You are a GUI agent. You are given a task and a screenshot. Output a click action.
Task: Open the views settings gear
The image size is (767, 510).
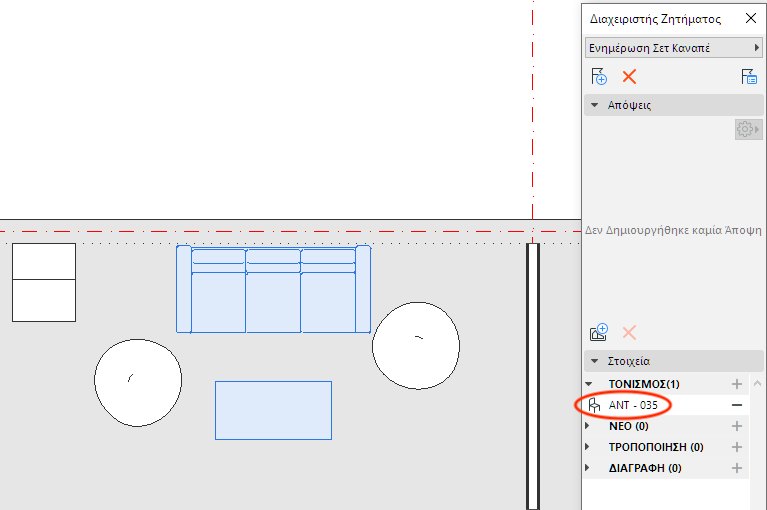748,129
